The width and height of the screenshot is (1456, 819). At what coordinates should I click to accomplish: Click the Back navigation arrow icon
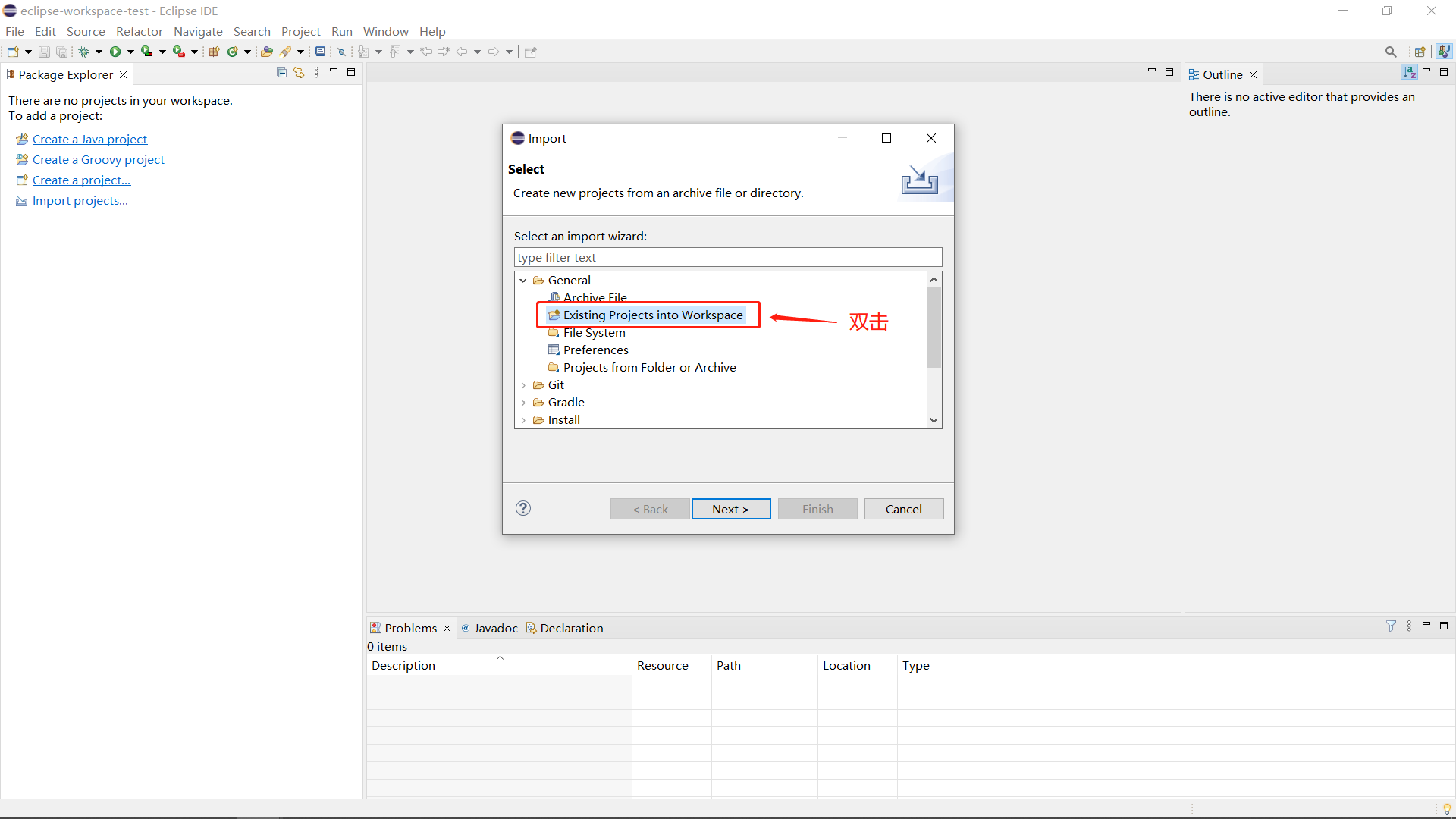(x=462, y=52)
